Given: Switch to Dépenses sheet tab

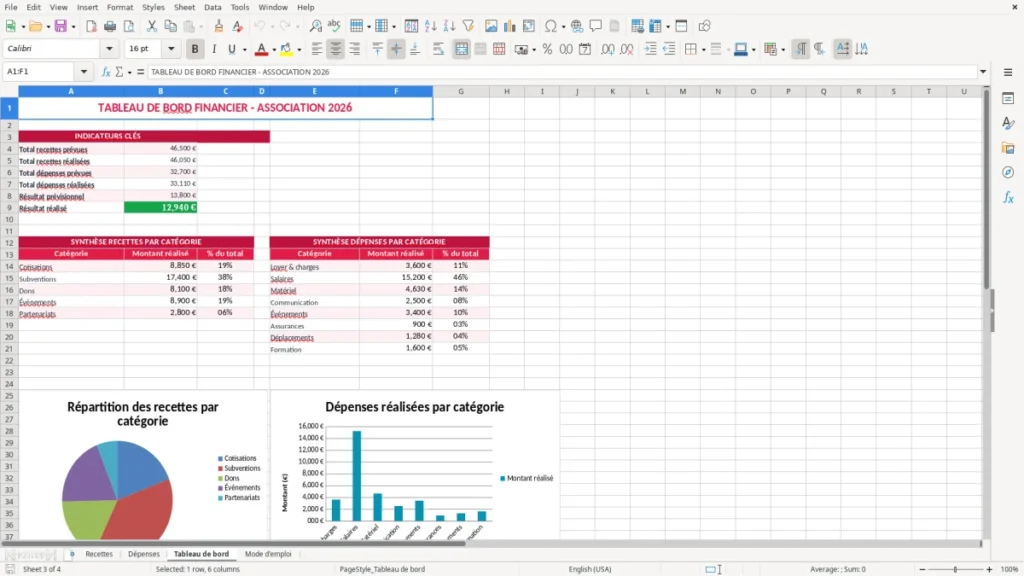Looking at the screenshot, I should coord(144,554).
